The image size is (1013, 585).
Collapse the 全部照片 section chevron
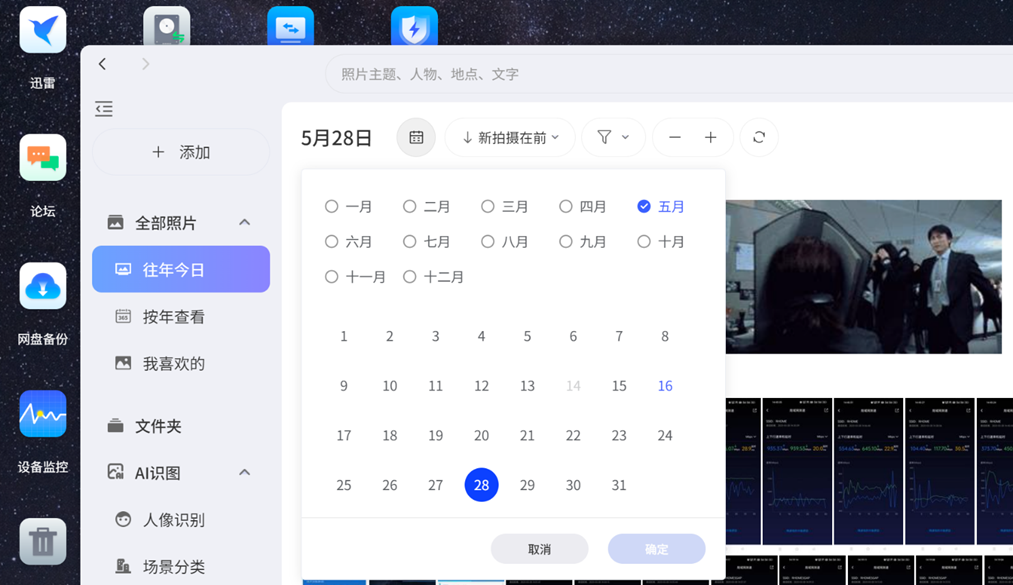[x=244, y=222]
